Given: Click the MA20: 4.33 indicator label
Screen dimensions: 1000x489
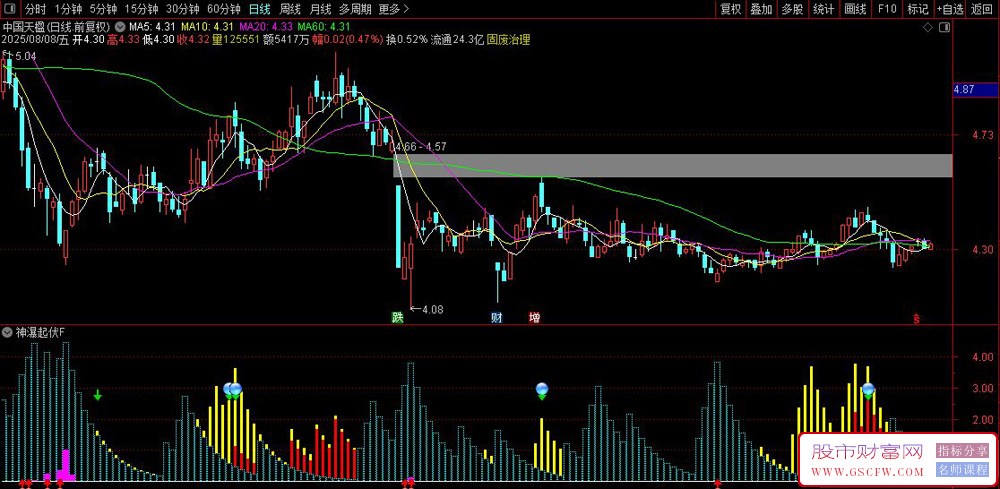Looking at the screenshot, I should (266, 27).
